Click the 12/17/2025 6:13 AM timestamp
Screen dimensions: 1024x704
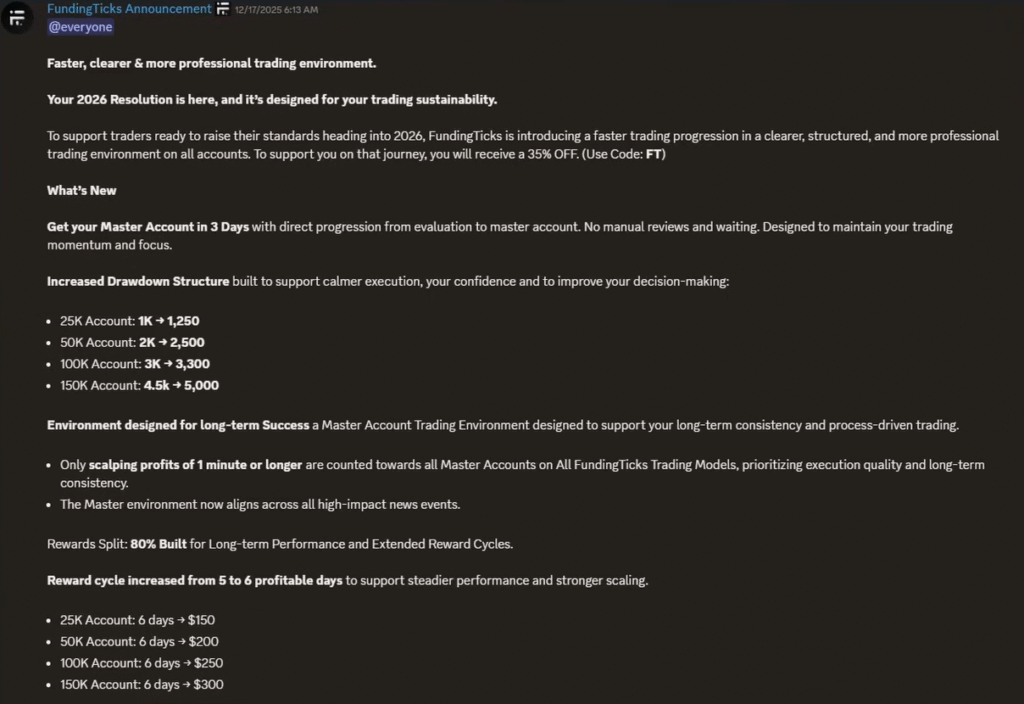coord(276,10)
